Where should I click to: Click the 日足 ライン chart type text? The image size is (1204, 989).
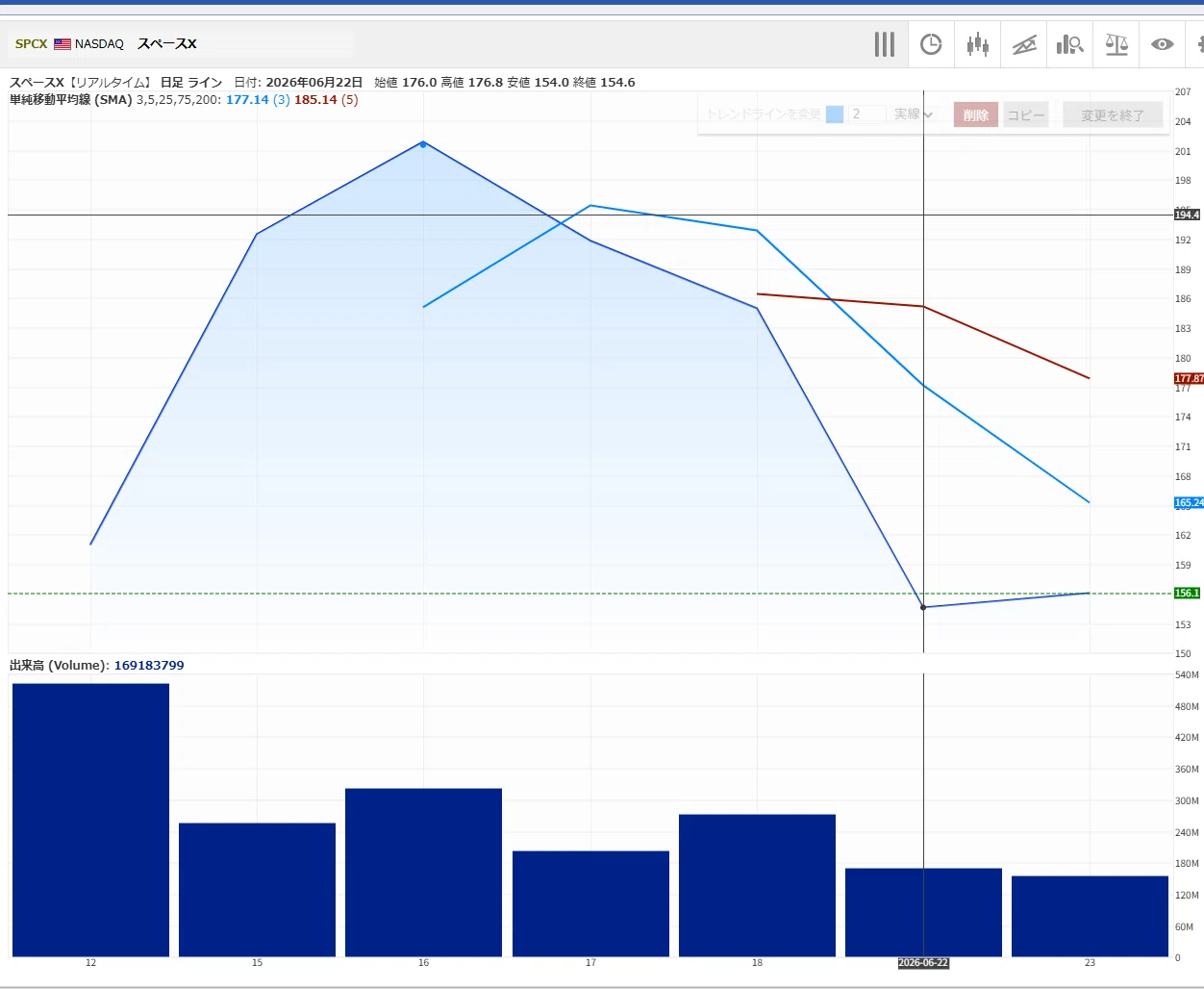(191, 83)
